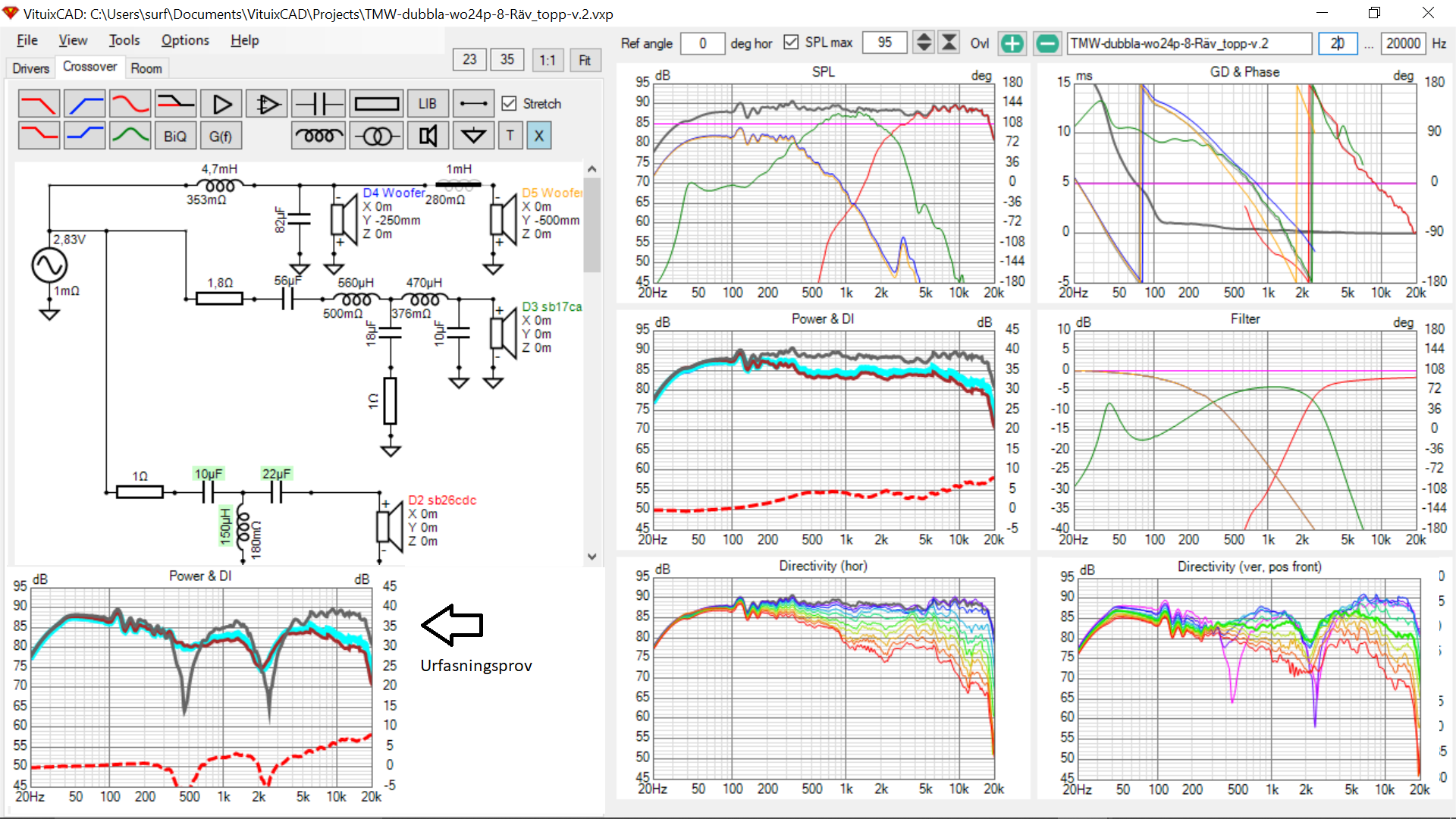Add a driver speaker symbol
Screen dimensions: 1456x819
428,136
